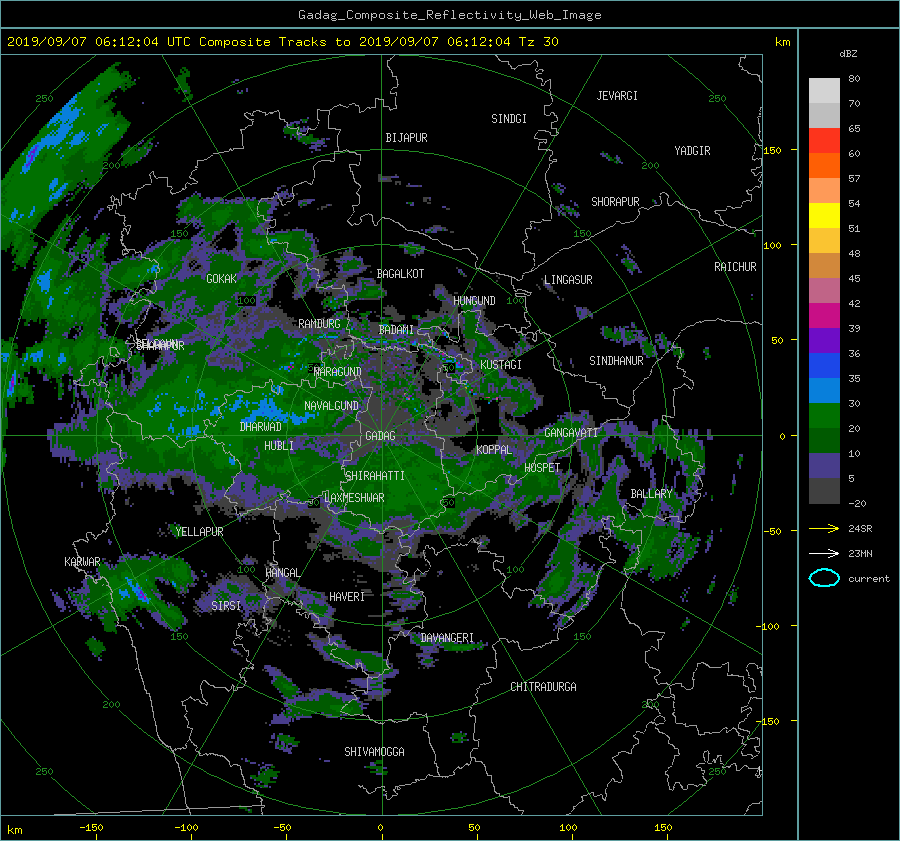Click the LINGASUR city label

pos(568,280)
